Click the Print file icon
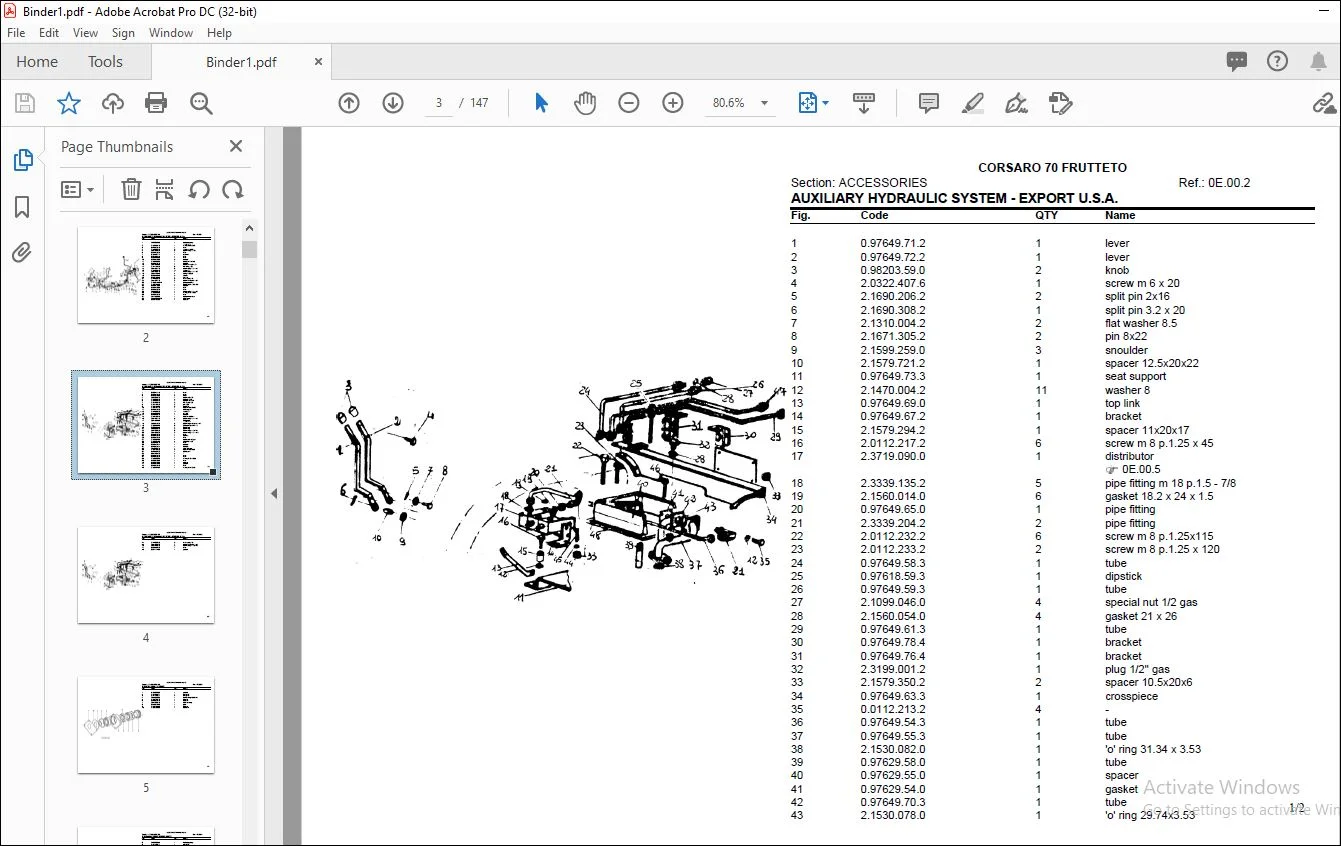 [156, 103]
